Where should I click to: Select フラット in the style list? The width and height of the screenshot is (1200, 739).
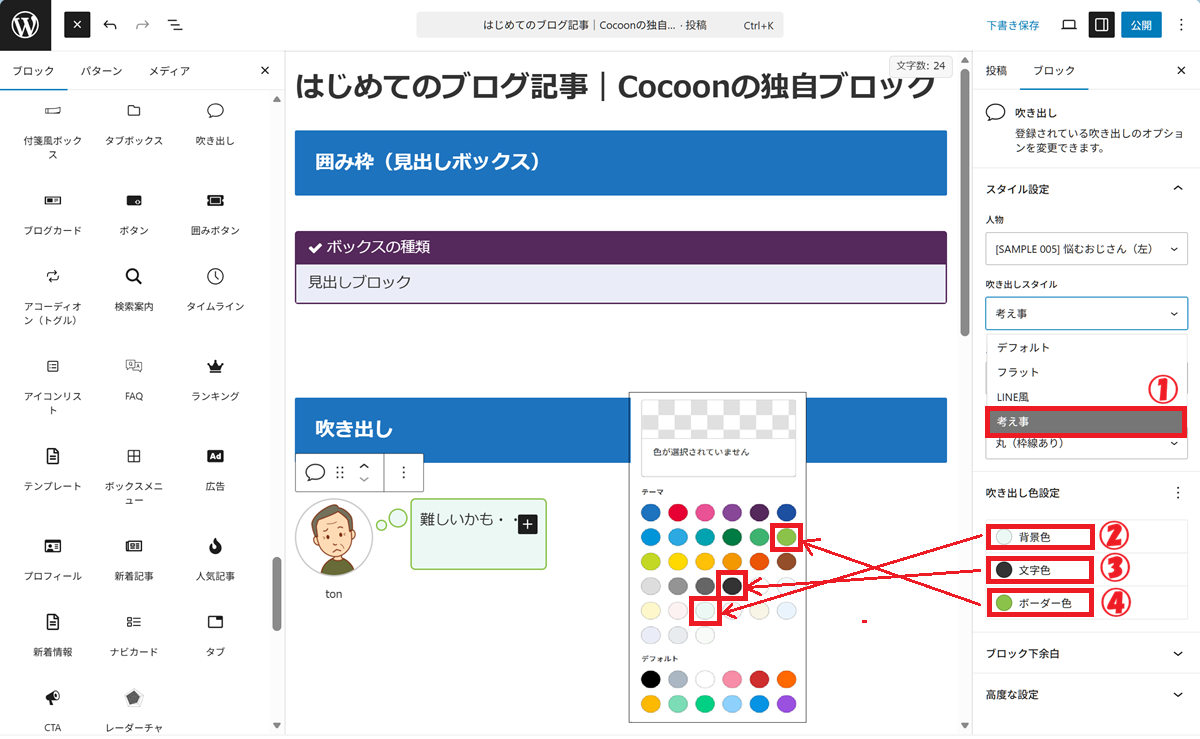[x=1018, y=372]
